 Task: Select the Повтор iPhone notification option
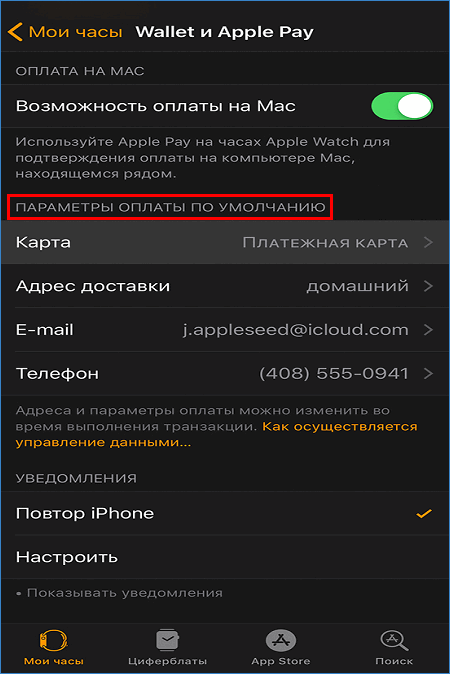[x=225, y=513]
